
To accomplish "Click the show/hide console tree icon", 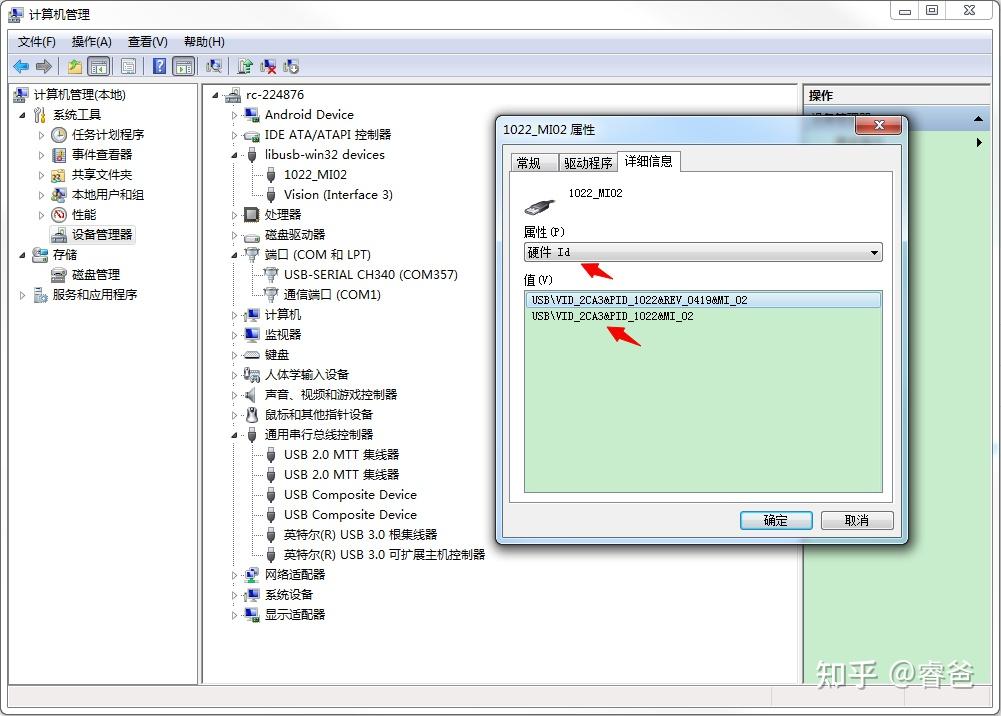I will coord(98,66).
